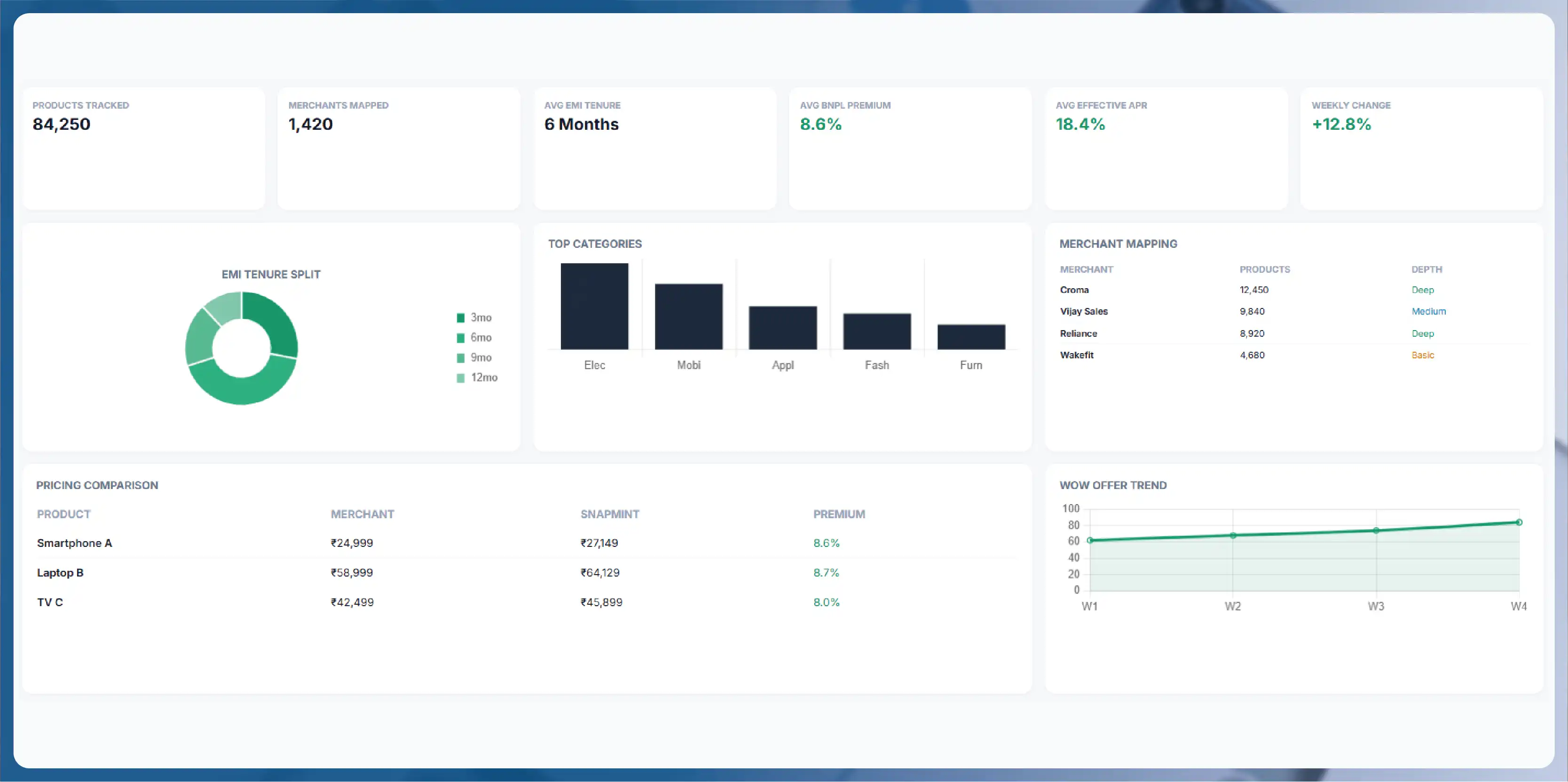Click the 18.4% Avg Effective APR value
Screen dimensions: 1568x782
1080,124
